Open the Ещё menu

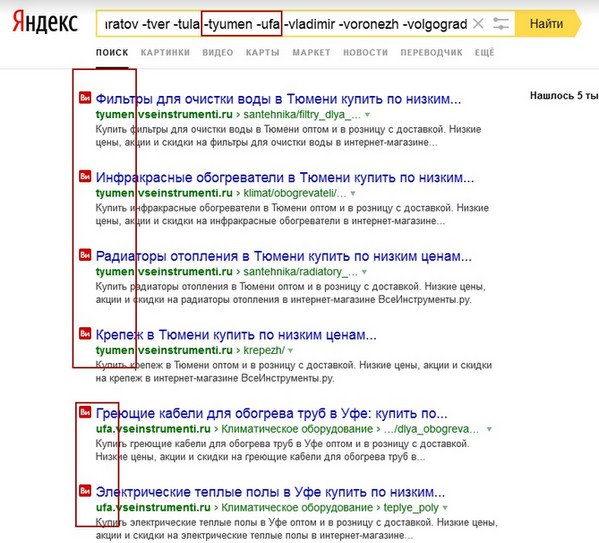coord(484,53)
